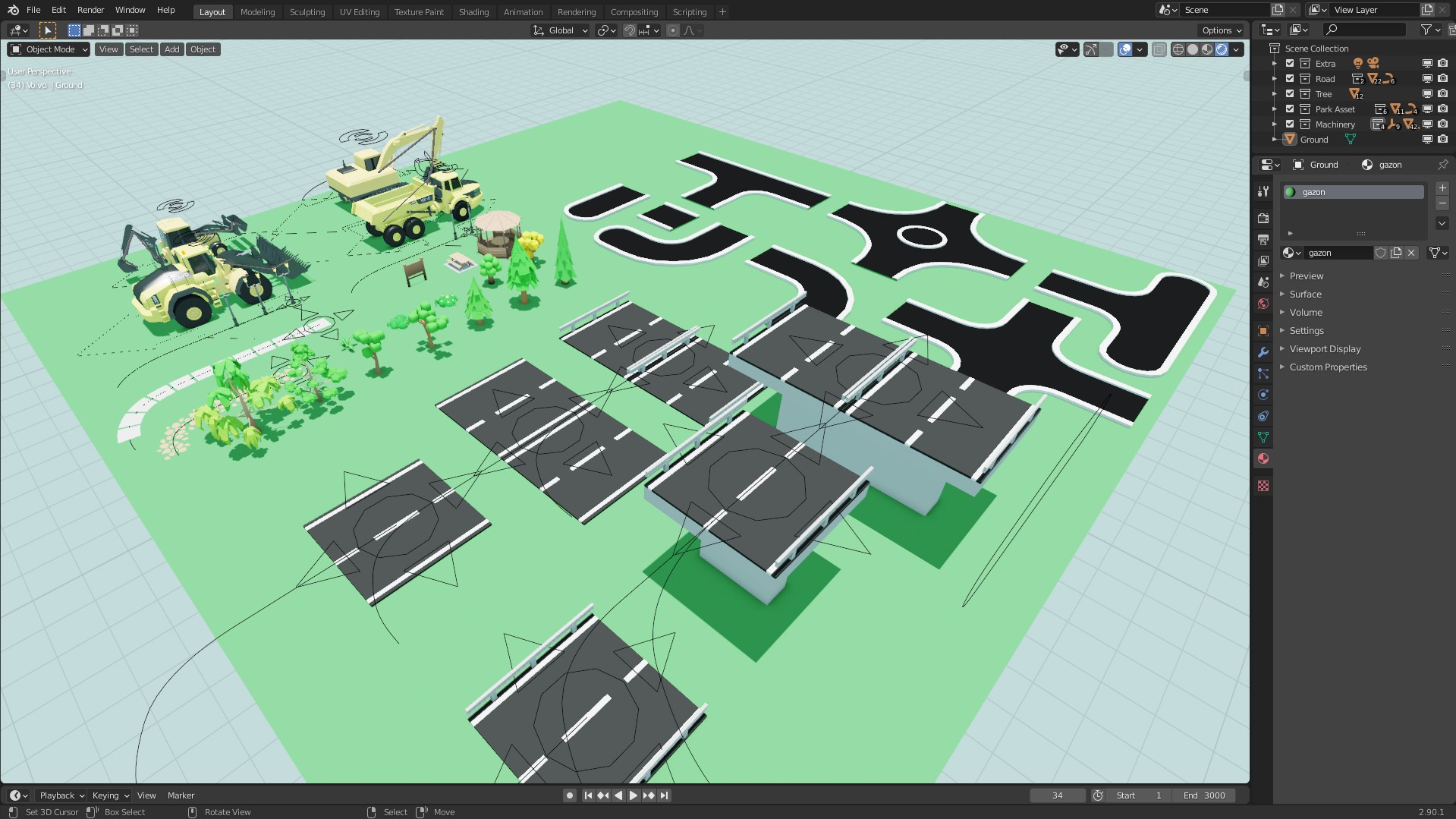
Task: Toggle X-Ray mode in viewport header
Action: (1159, 49)
